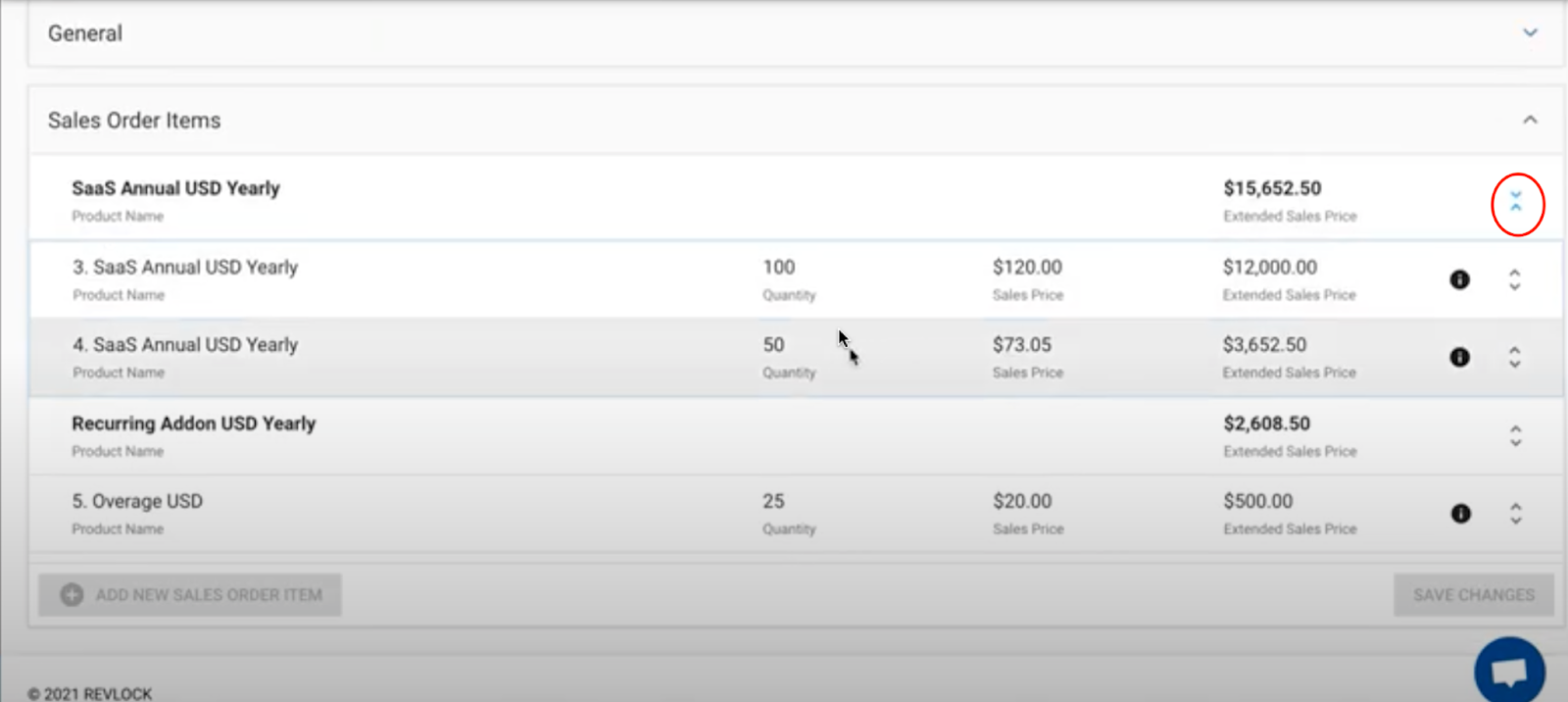
Task: Select the Sales Order Items header title
Action: tap(134, 121)
